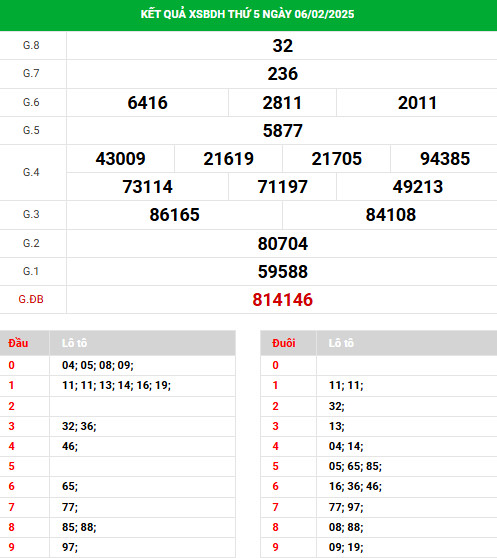Image resolution: width=497 pixels, height=558 pixels.
Task: Click the G.2 prize number 80704
Action: pos(282,244)
